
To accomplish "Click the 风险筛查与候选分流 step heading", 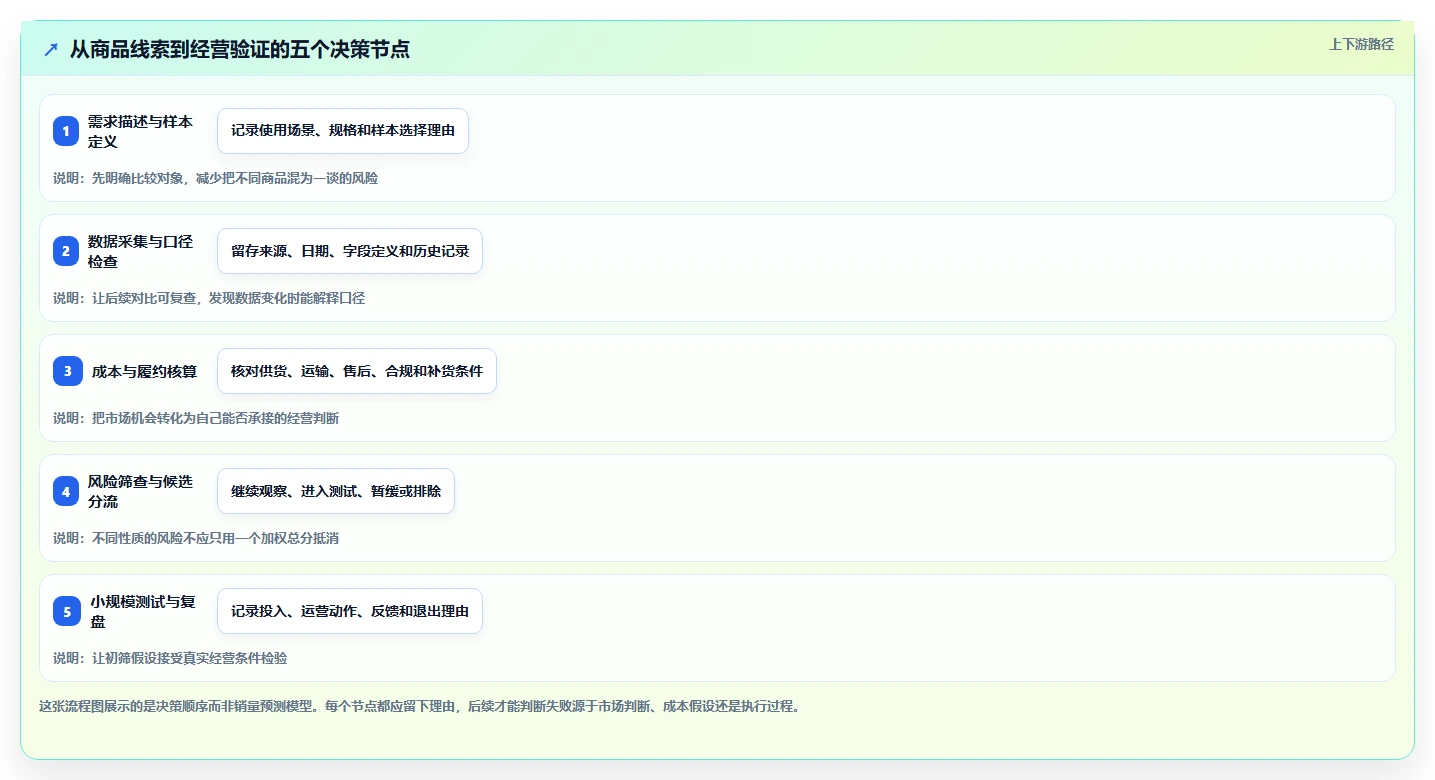I will (x=140, y=491).
